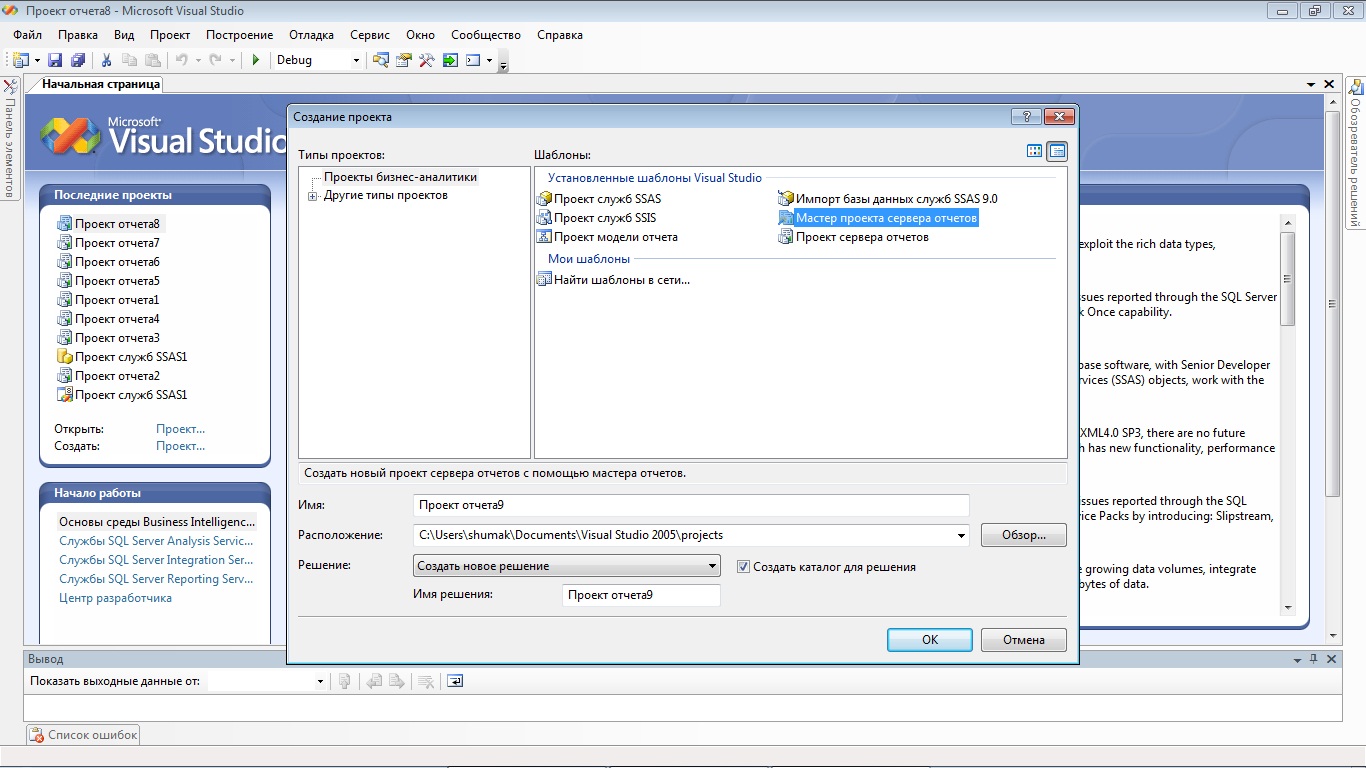Screen dimensions: 1366x768
Task: Open the Центр разработчика link
Action: pyautogui.click(x=115, y=598)
